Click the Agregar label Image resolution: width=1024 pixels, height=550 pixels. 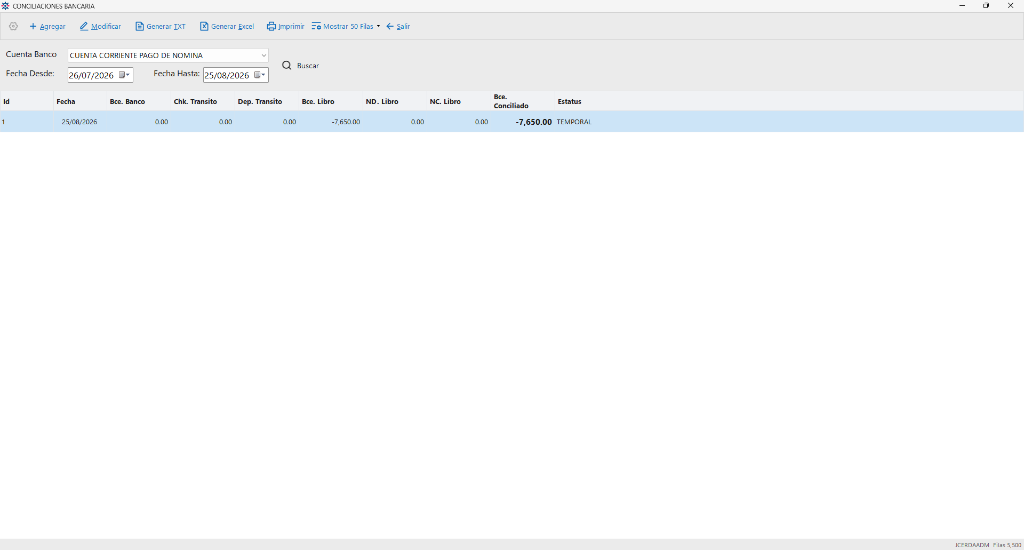[52, 27]
